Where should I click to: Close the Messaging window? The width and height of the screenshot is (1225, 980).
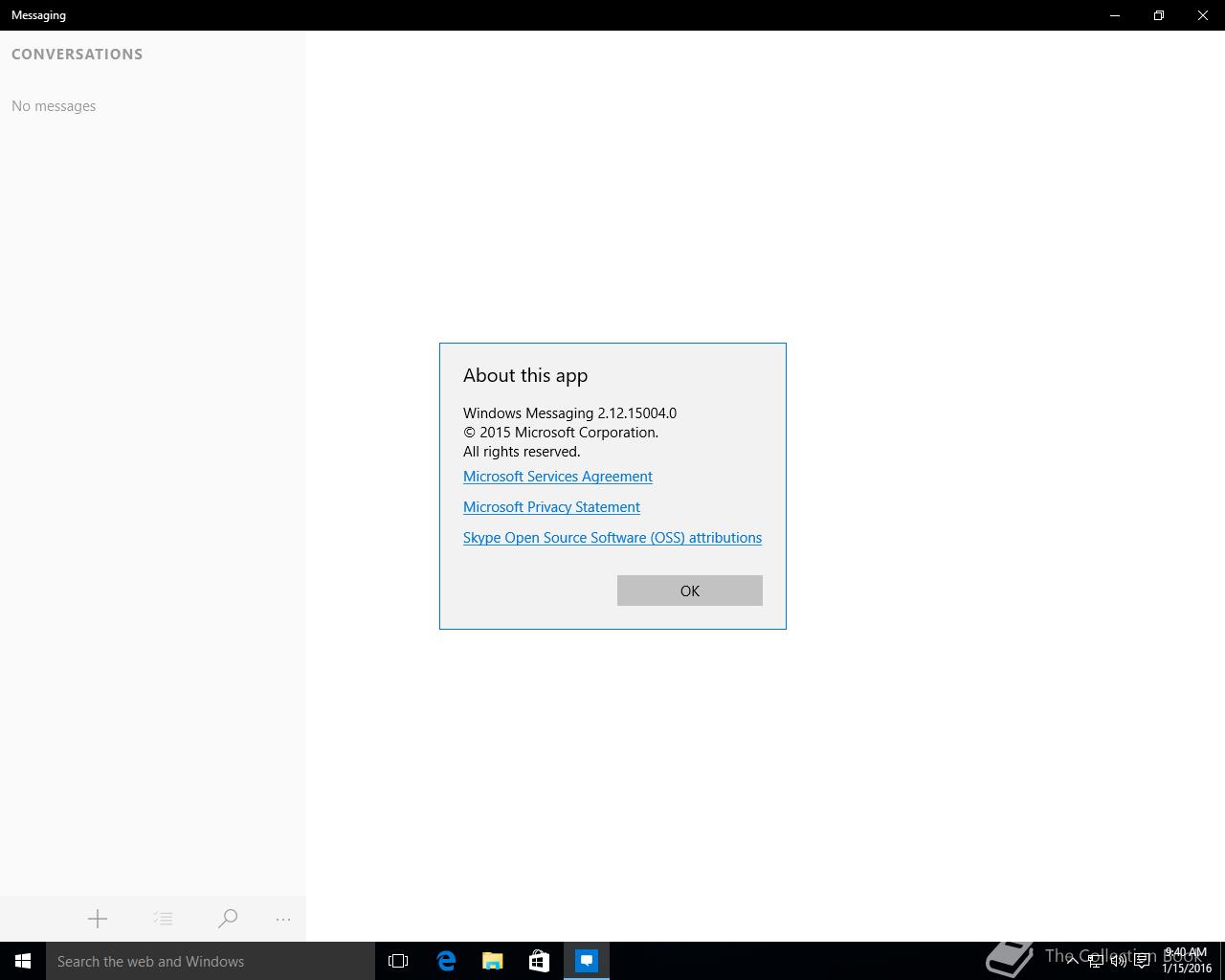tap(1203, 15)
